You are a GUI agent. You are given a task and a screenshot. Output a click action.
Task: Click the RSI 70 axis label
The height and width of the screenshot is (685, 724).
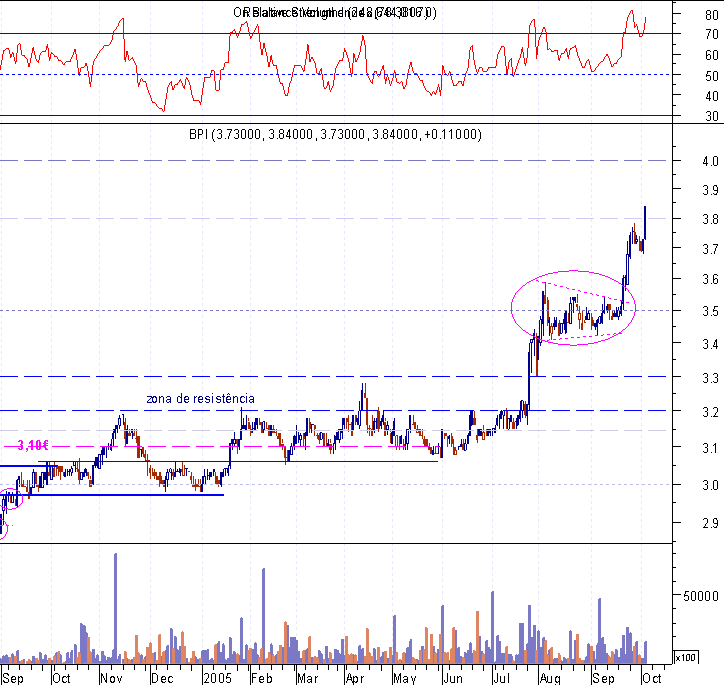pos(712,34)
